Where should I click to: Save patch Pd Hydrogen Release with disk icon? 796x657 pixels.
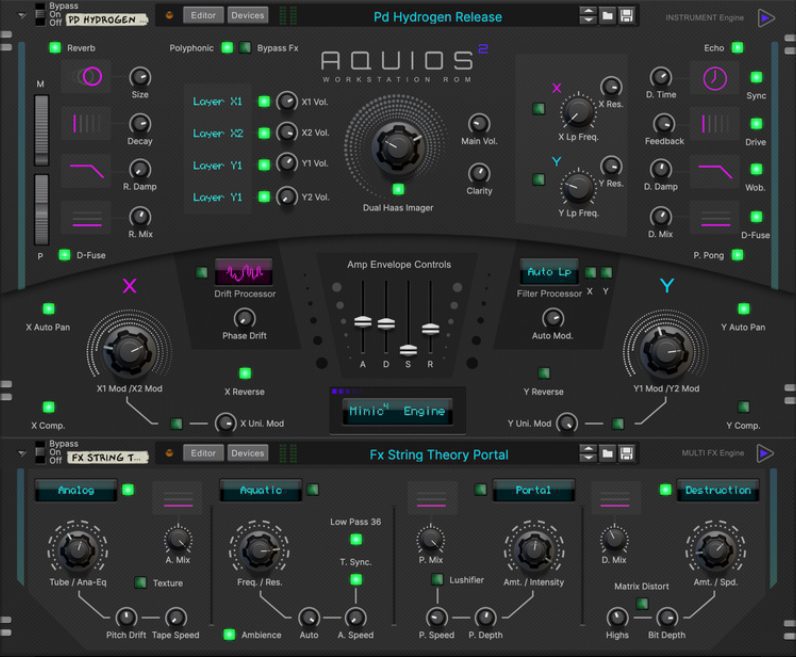coord(626,16)
